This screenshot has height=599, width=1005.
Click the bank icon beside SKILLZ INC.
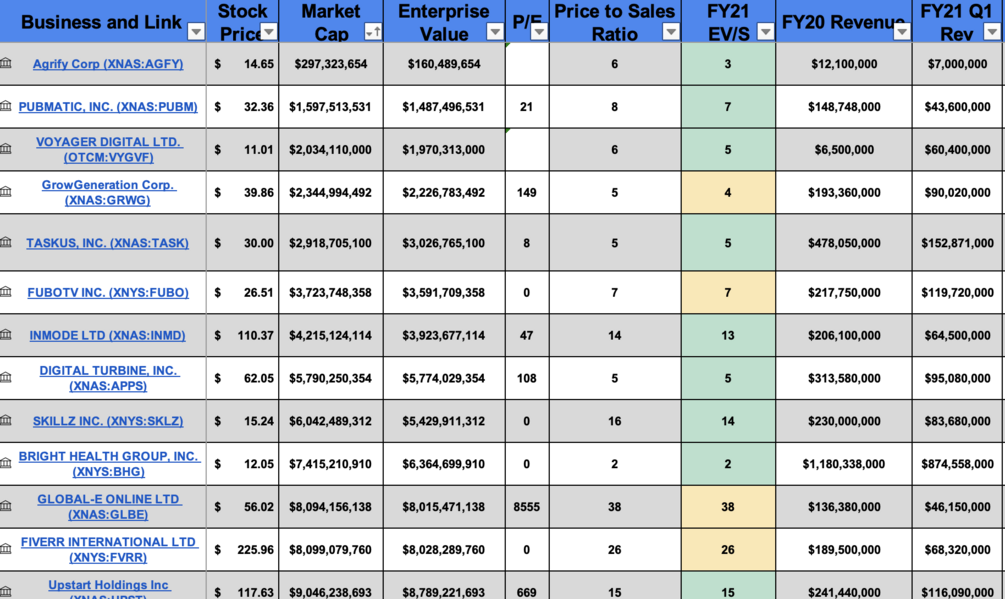click(x=6, y=420)
